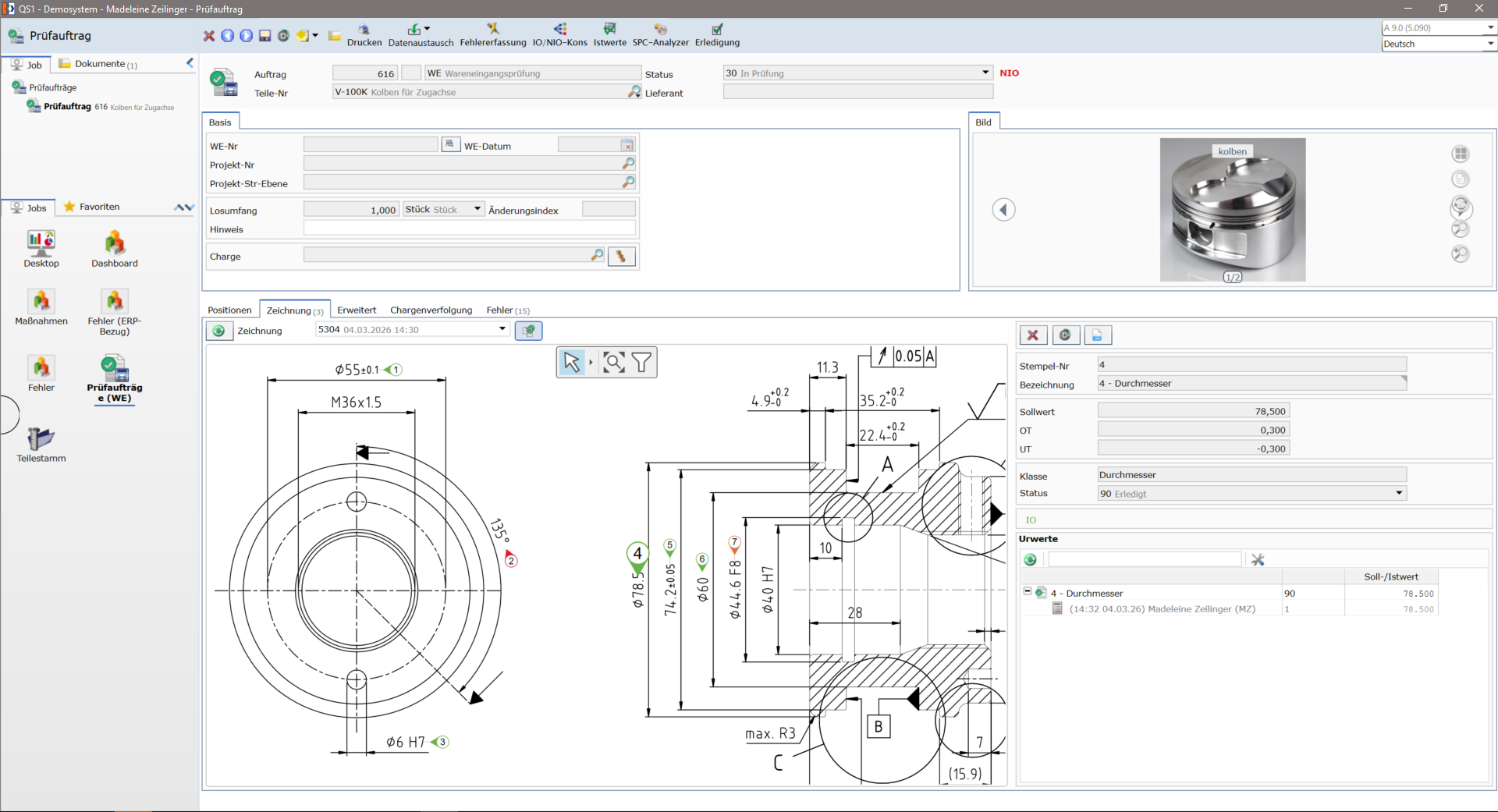Viewport: 1498px width, 812px height.
Task: Open the Positionen tab
Action: tap(229, 310)
